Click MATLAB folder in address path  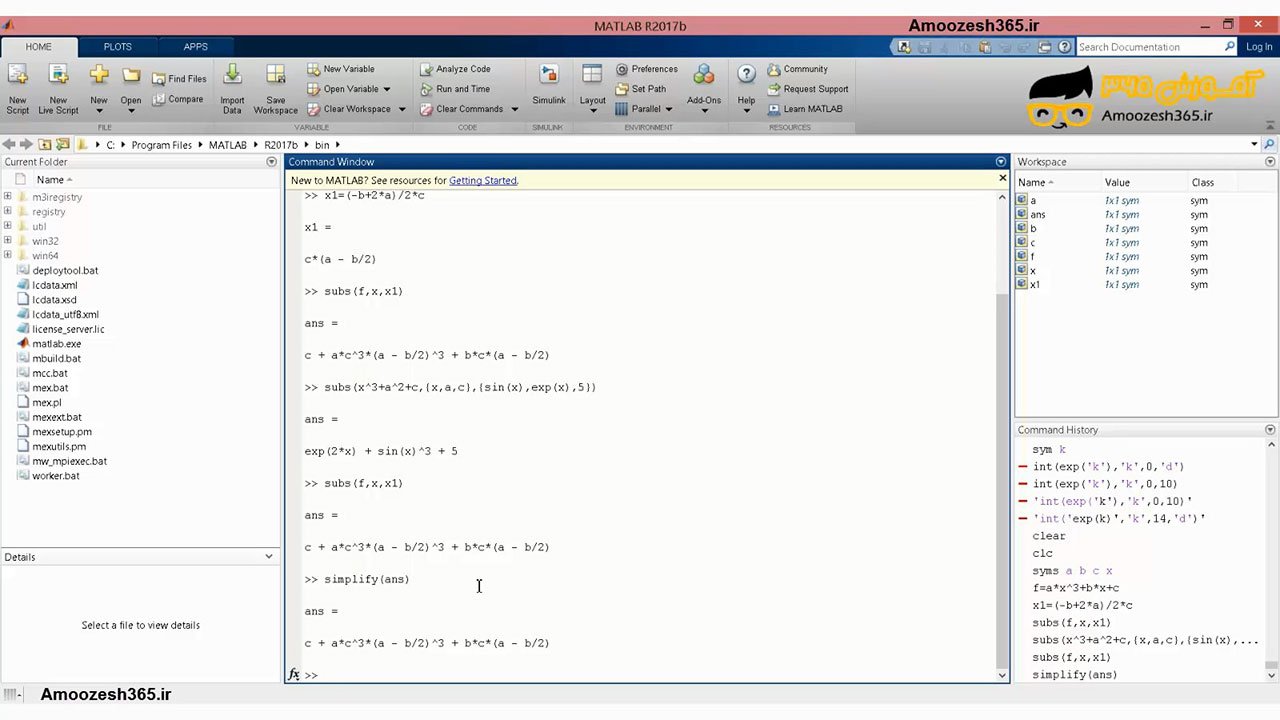227,145
